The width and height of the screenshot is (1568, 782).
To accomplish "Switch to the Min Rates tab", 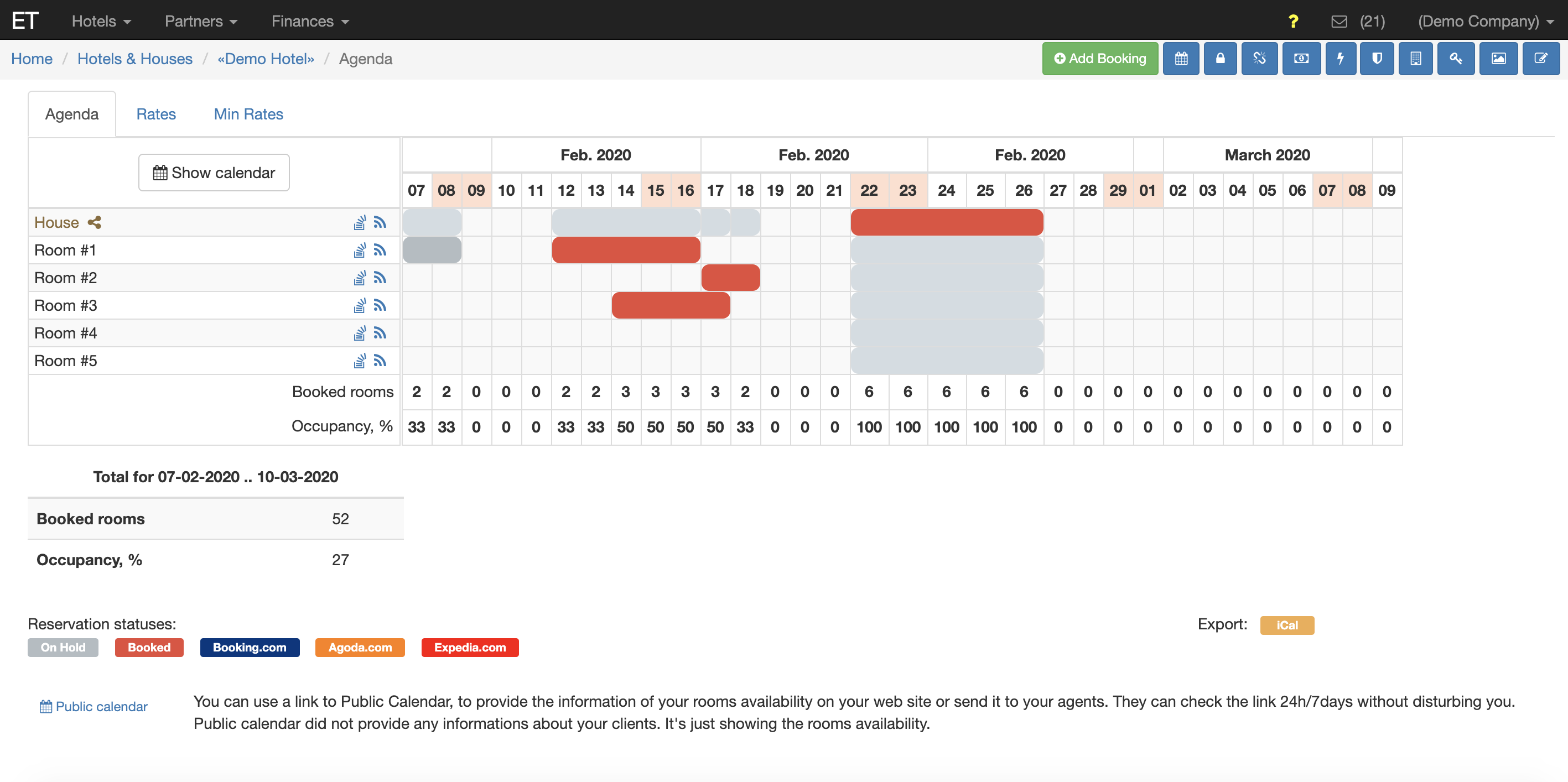I will (x=248, y=114).
